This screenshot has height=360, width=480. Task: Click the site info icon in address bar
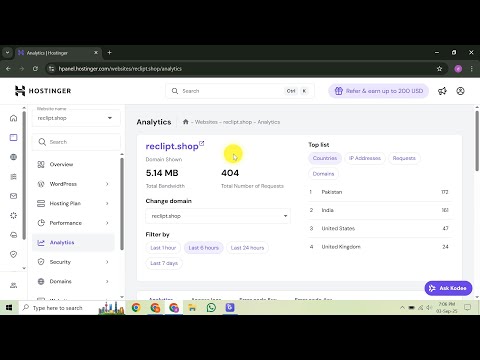coord(51,69)
